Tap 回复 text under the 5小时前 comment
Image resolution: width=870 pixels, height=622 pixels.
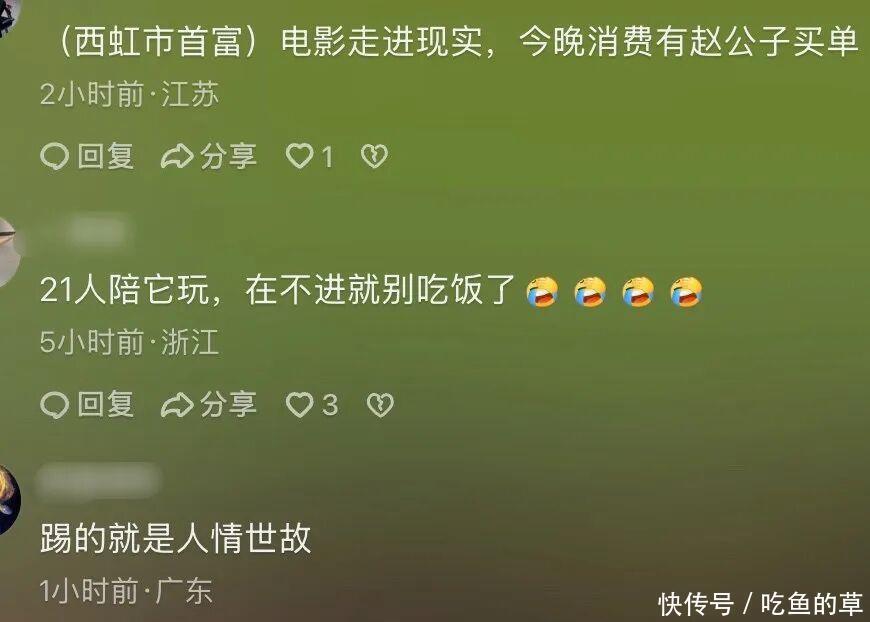pos(106,404)
